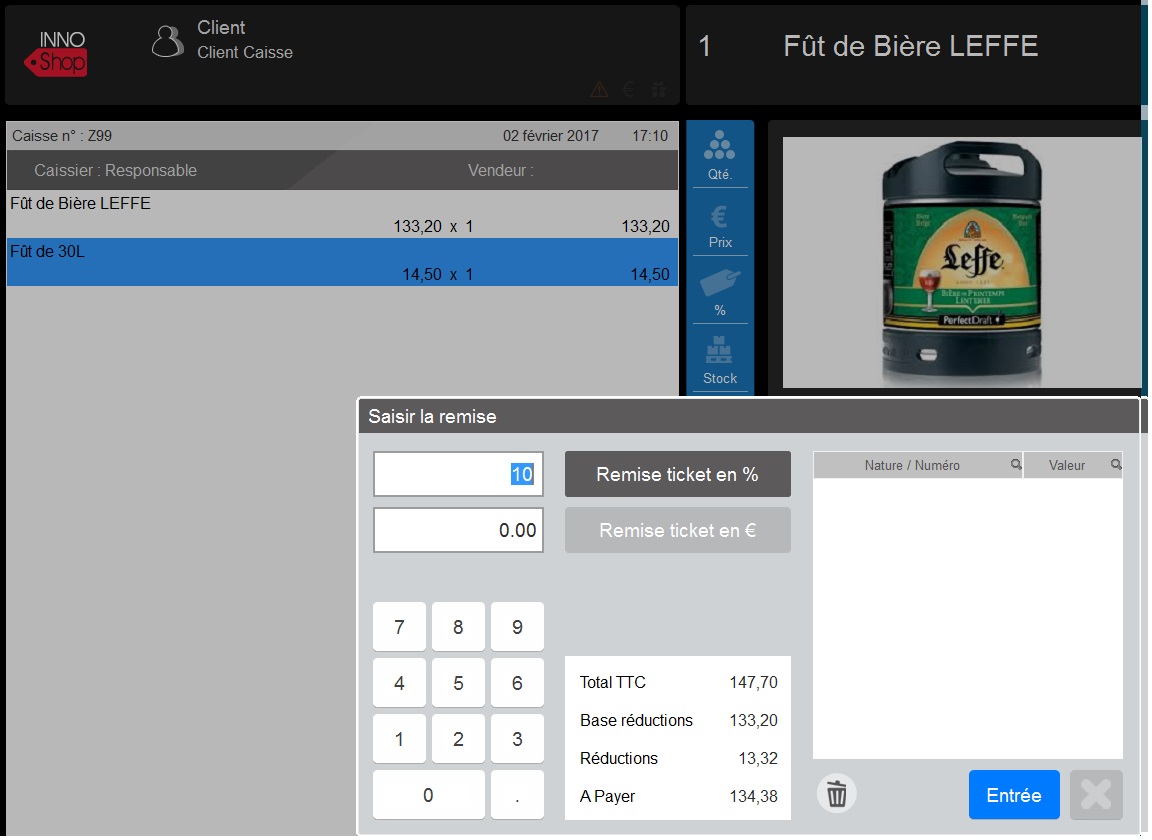The height and width of the screenshot is (840, 1152).
Task: Click the Client Caisse customer label
Action: [245, 52]
